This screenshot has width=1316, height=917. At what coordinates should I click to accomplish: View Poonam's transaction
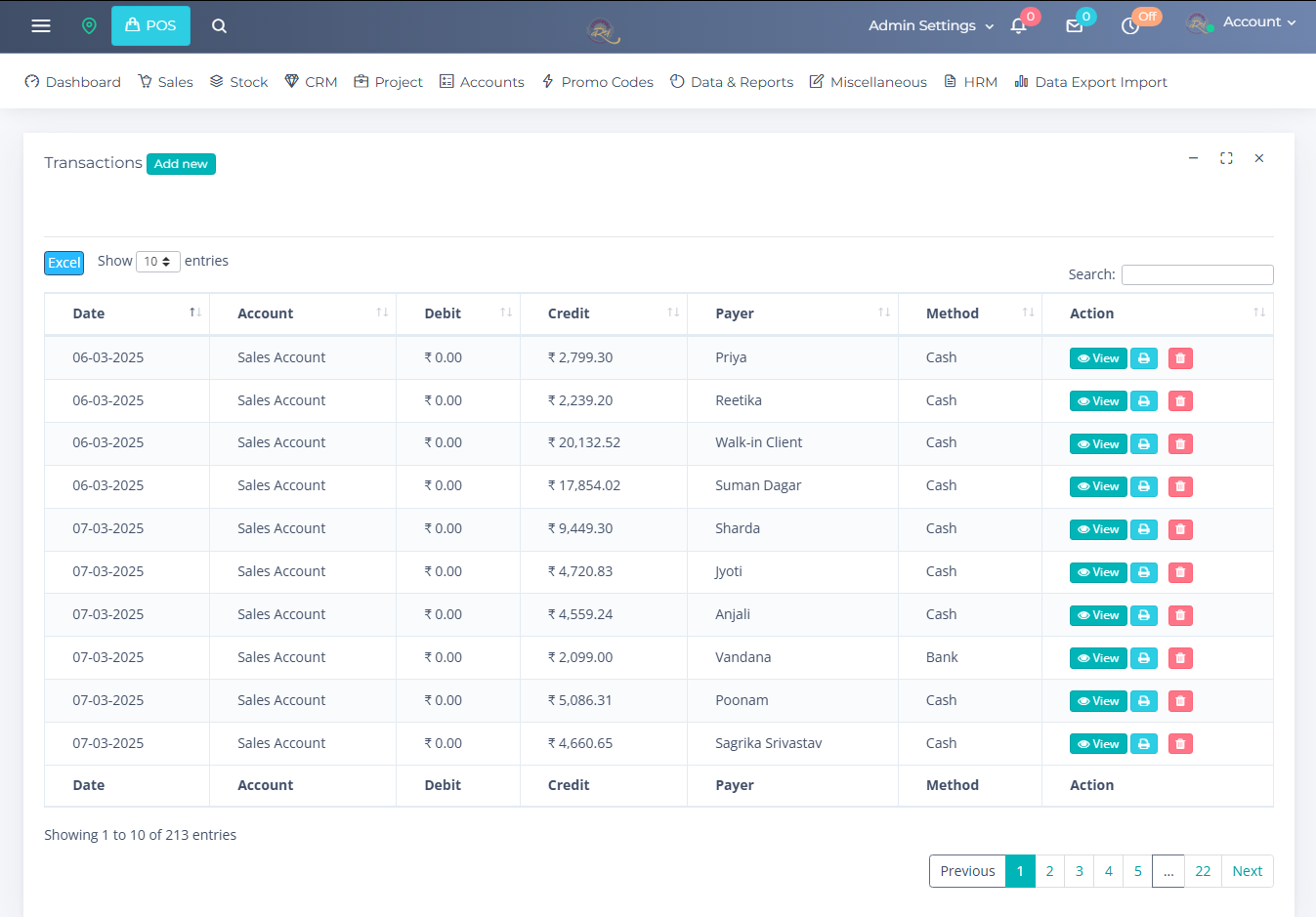pos(1098,701)
